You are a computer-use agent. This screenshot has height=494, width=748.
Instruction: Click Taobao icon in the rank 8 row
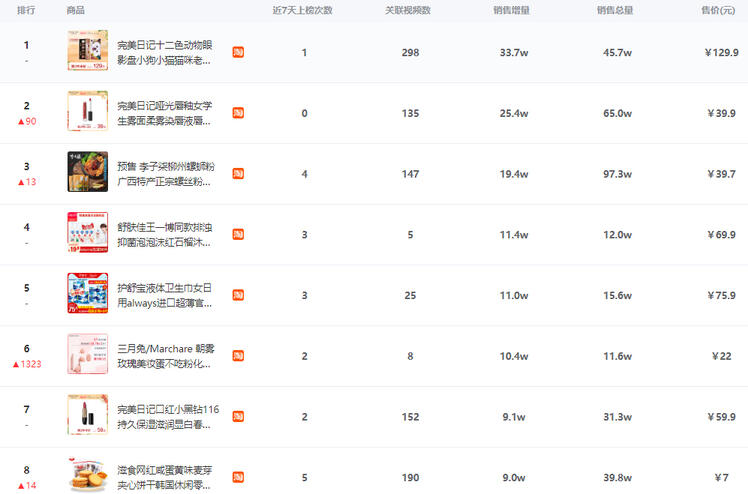pyautogui.click(x=238, y=477)
